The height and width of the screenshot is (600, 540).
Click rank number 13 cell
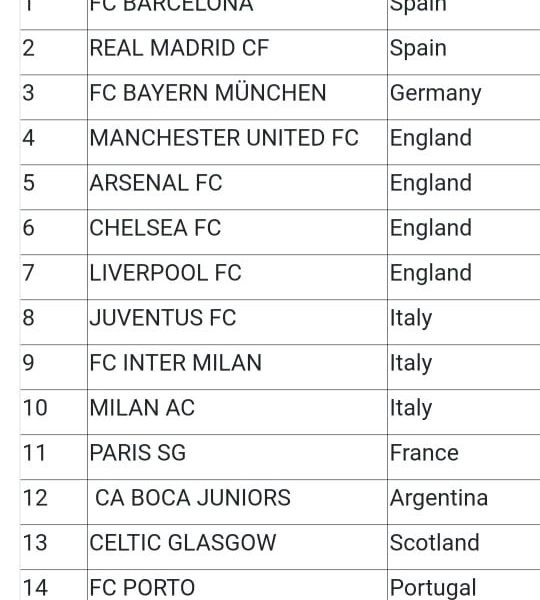click(54, 547)
